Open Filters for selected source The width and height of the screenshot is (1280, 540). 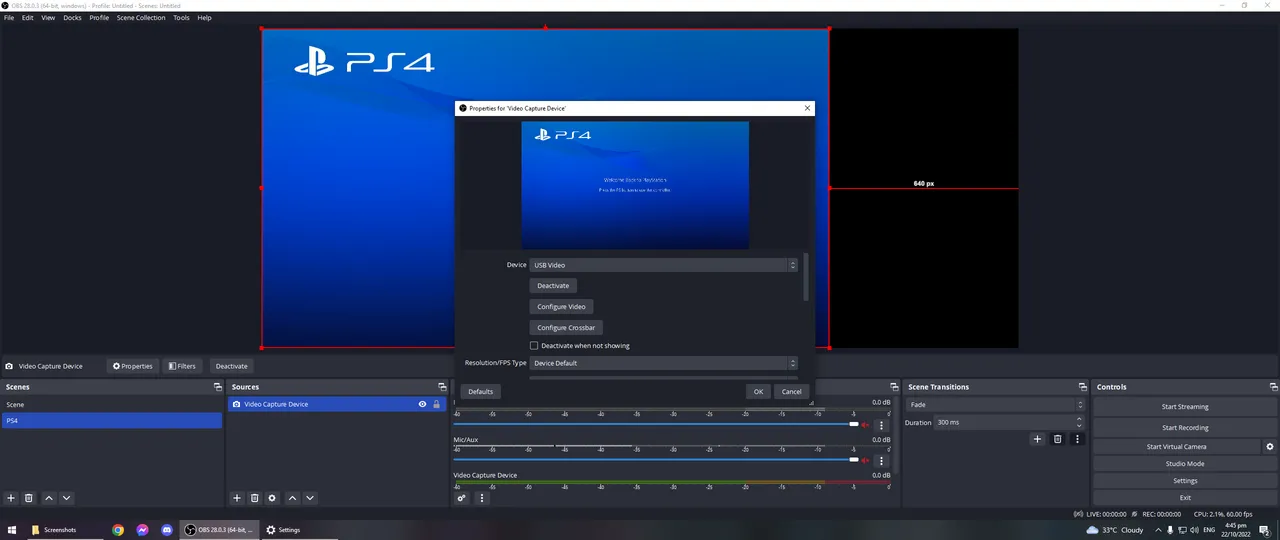point(181,366)
